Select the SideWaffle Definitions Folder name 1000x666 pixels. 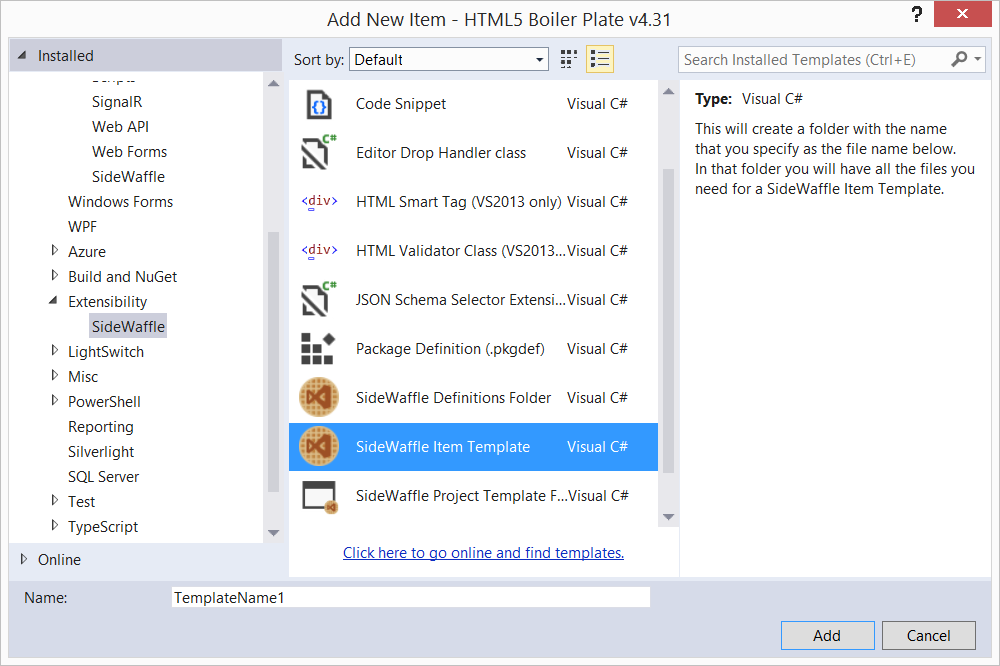pos(453,398)
